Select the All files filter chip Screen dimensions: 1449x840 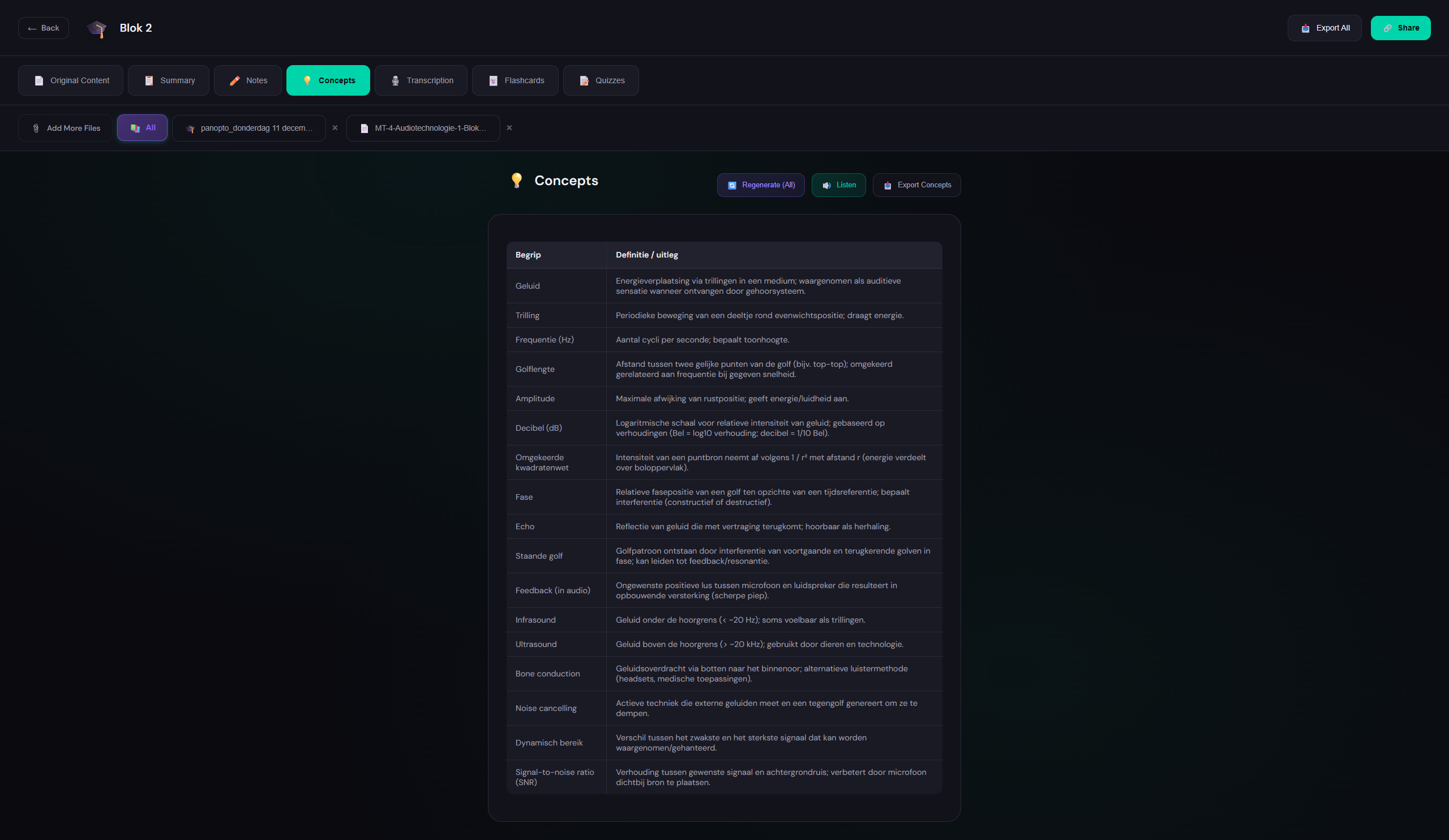[x=143, y=127]
